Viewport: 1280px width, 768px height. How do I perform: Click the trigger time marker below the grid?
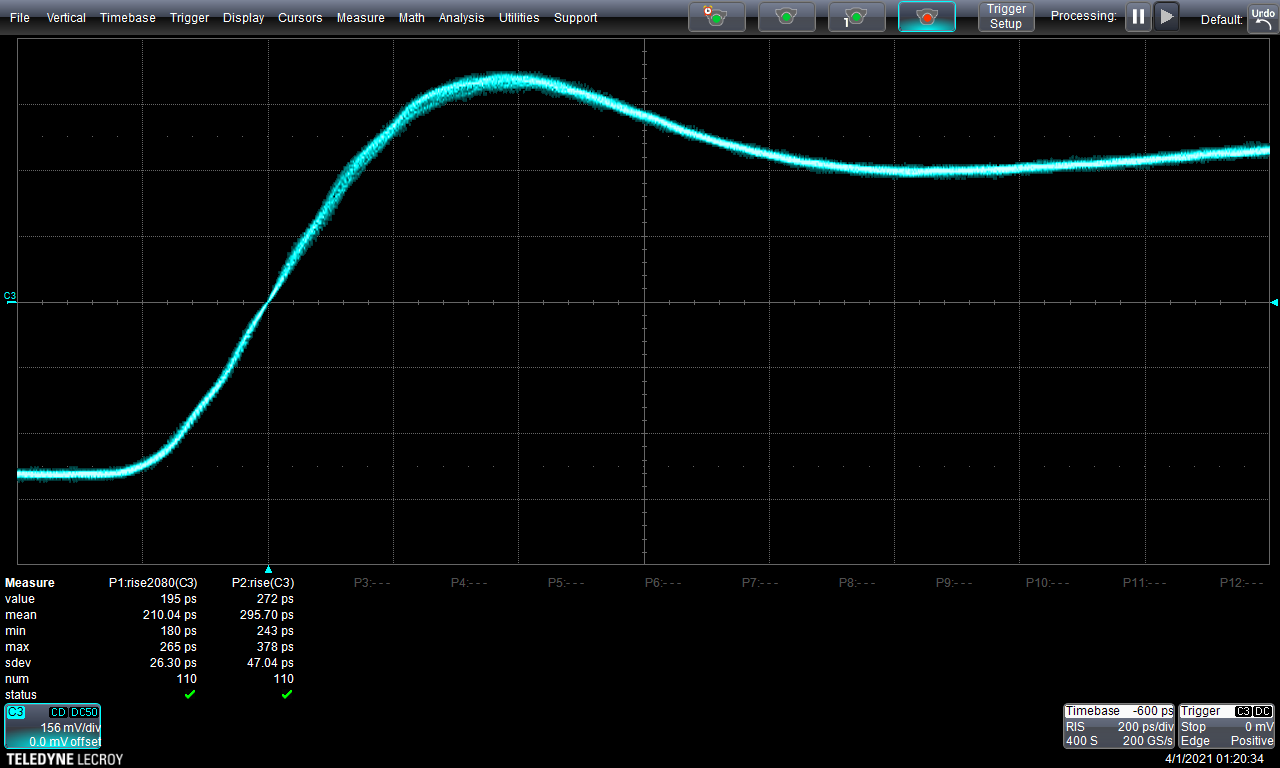(268, 569)
